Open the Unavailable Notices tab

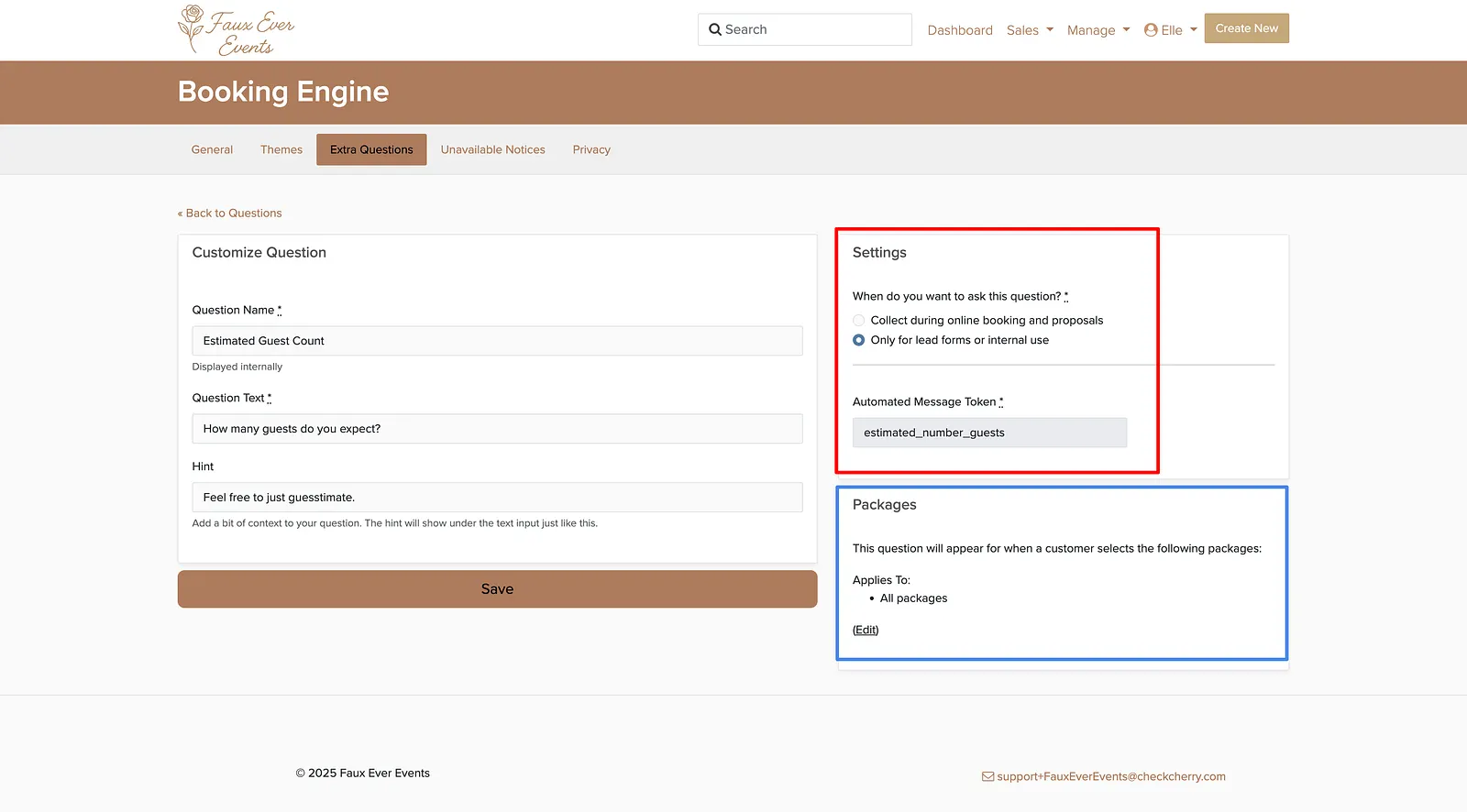click(x=492, y=149)
